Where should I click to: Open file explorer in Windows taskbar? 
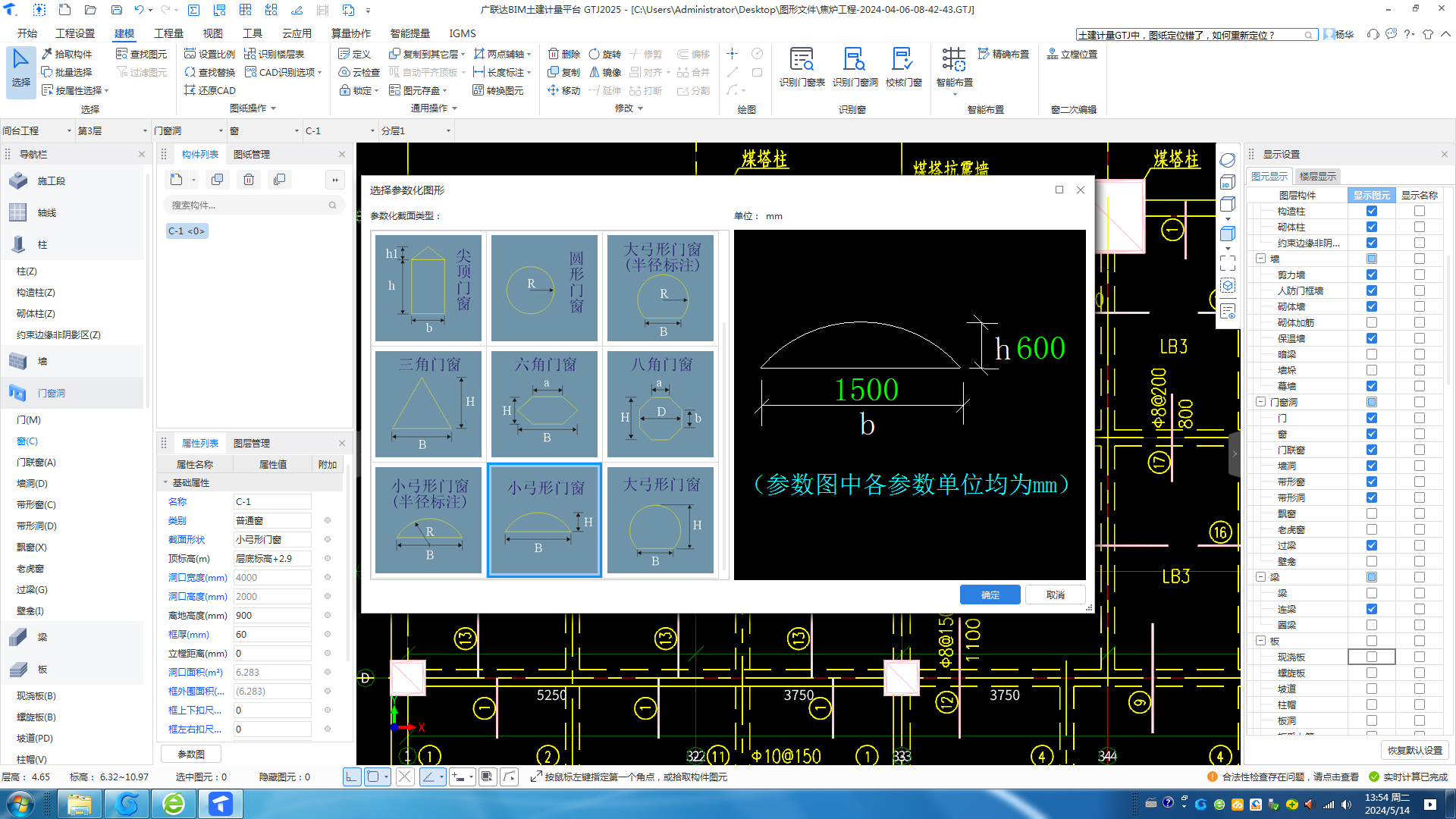(x=79, y=804)
